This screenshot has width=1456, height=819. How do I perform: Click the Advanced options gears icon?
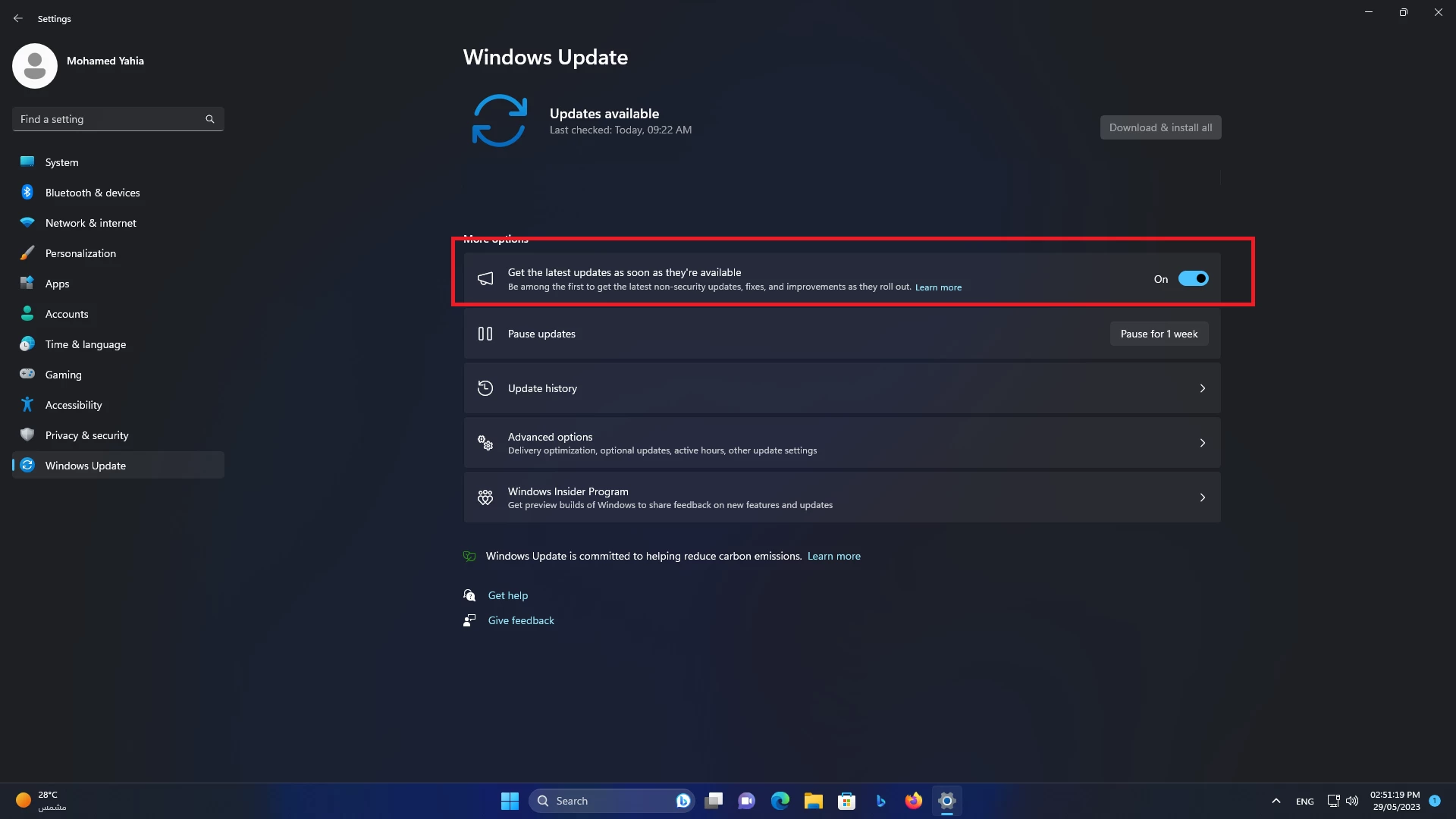tap(485, 443)
